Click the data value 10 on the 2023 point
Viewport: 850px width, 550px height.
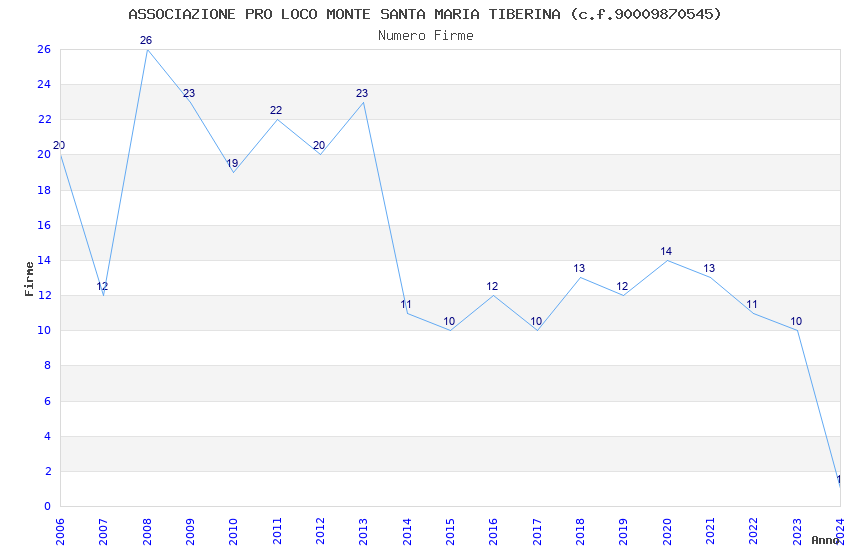pos(796,321)
